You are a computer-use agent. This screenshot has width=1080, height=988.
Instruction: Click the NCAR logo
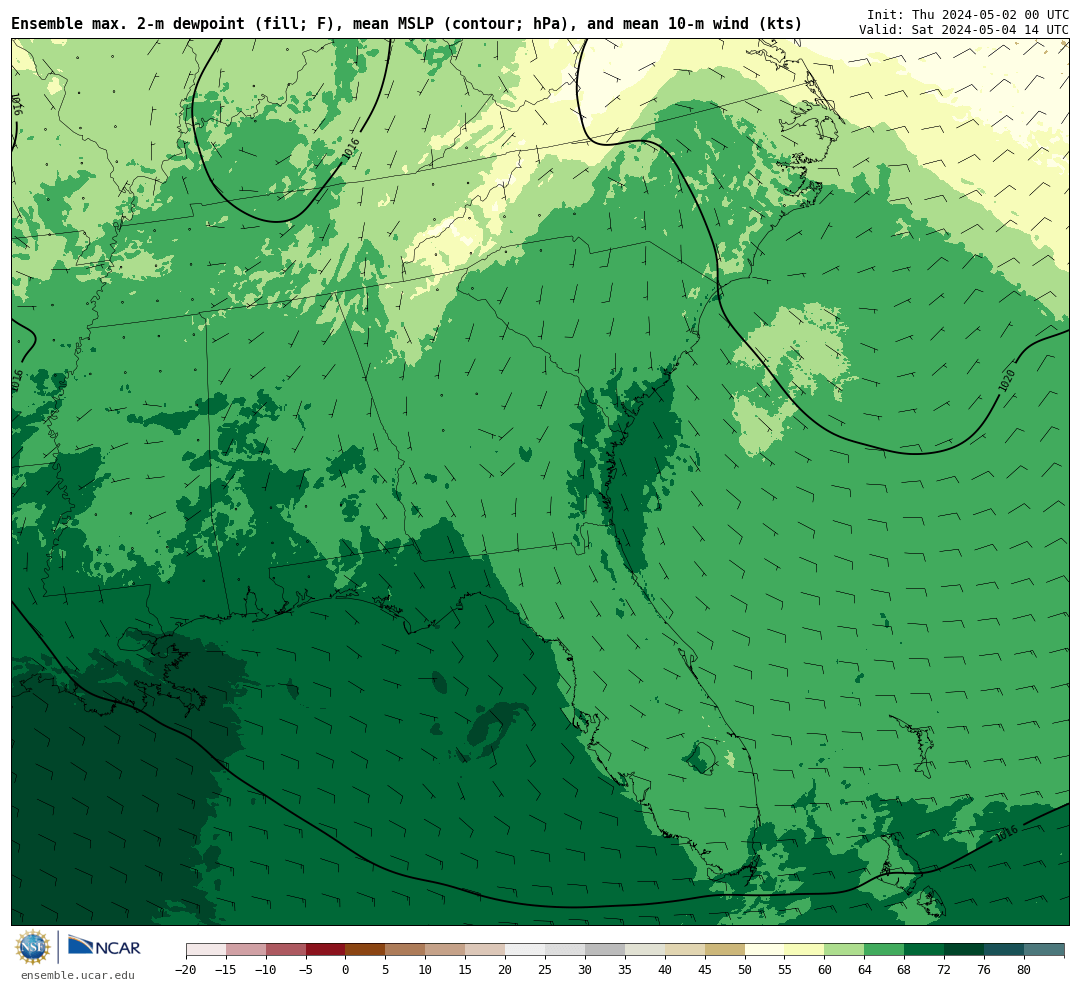point(104,947)
